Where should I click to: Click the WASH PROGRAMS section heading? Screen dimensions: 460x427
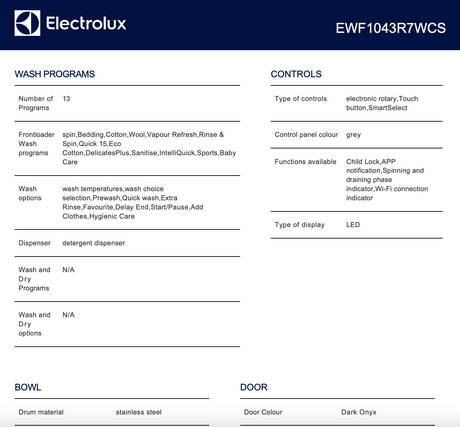55,74
